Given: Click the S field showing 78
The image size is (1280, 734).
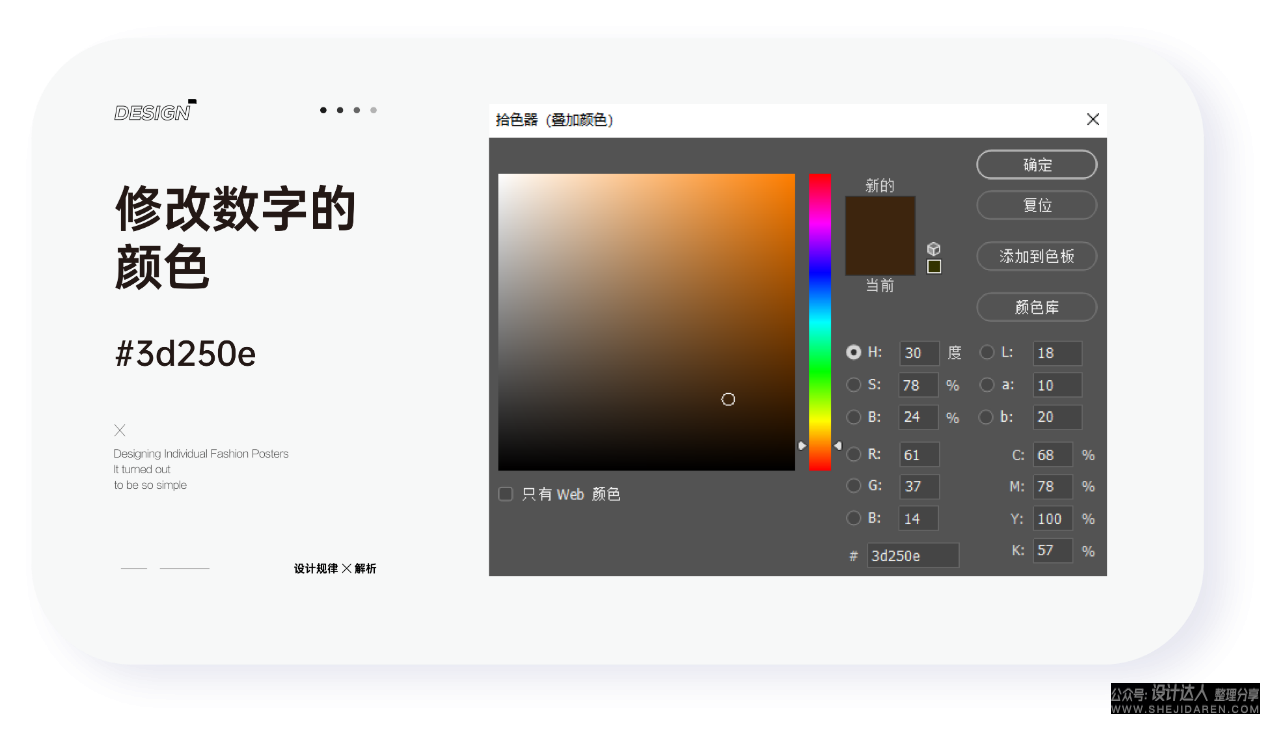Looking at the screenshot, I should (x=919, y=385).
